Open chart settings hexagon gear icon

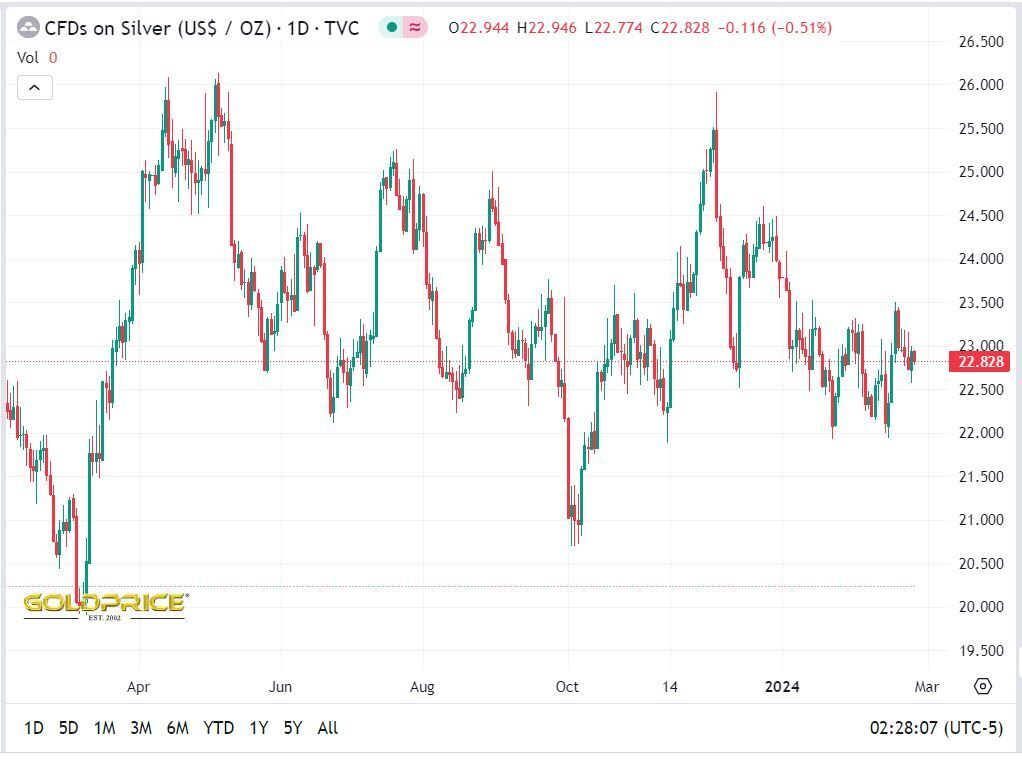coord(982,686)
